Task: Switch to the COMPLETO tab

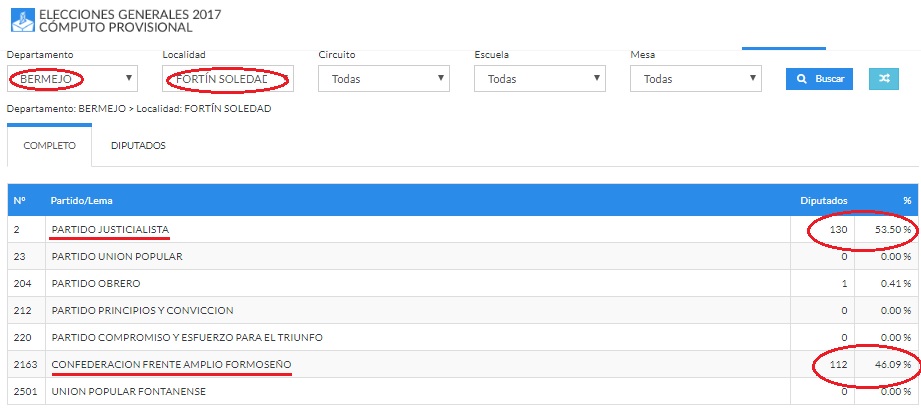Action: (49, 146)
